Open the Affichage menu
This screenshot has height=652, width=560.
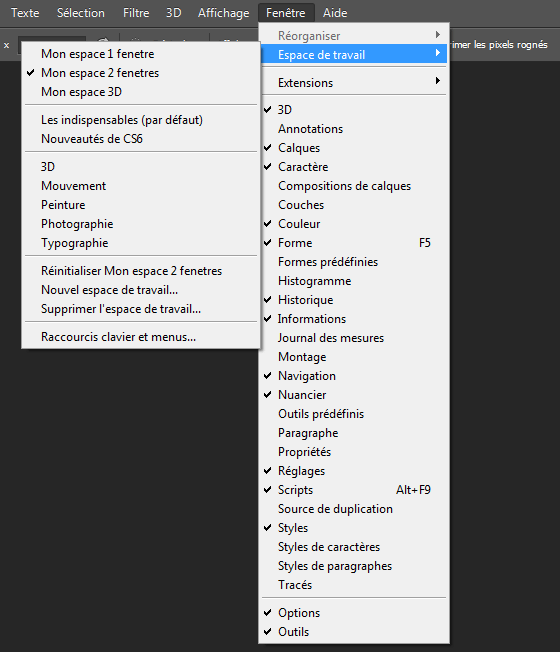click(x=224, y=13)
